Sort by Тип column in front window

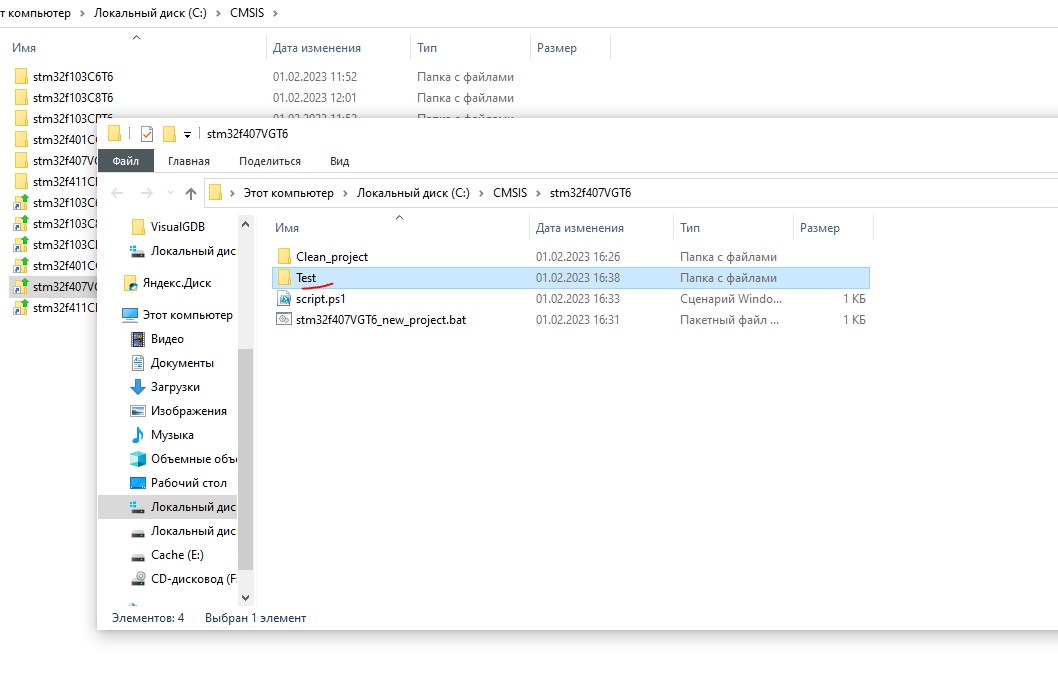coord(733,228)
